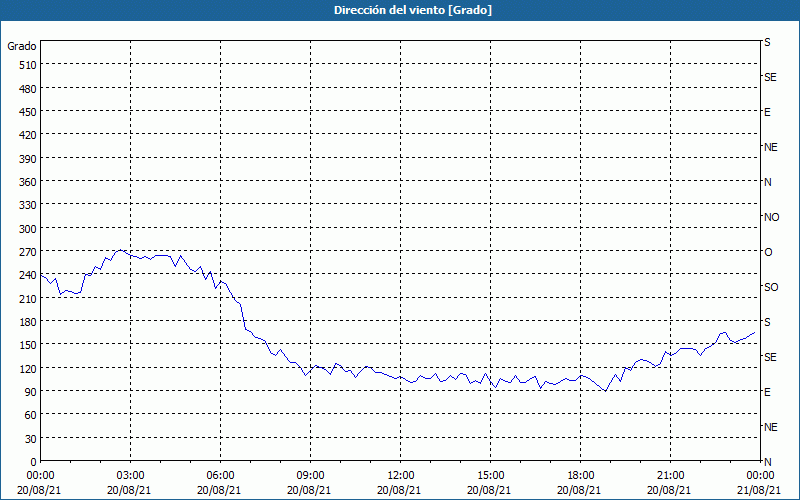Click the 420 y-axis value
The height and width of the screenshot is (500, 800).
click(28, 135)
